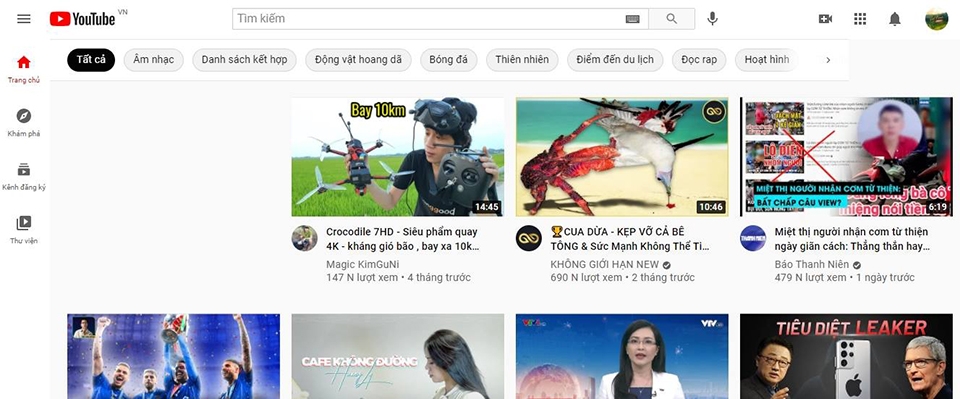Open Thư viện library in sidebar
The image size is (960, 399).
[24, 230]
